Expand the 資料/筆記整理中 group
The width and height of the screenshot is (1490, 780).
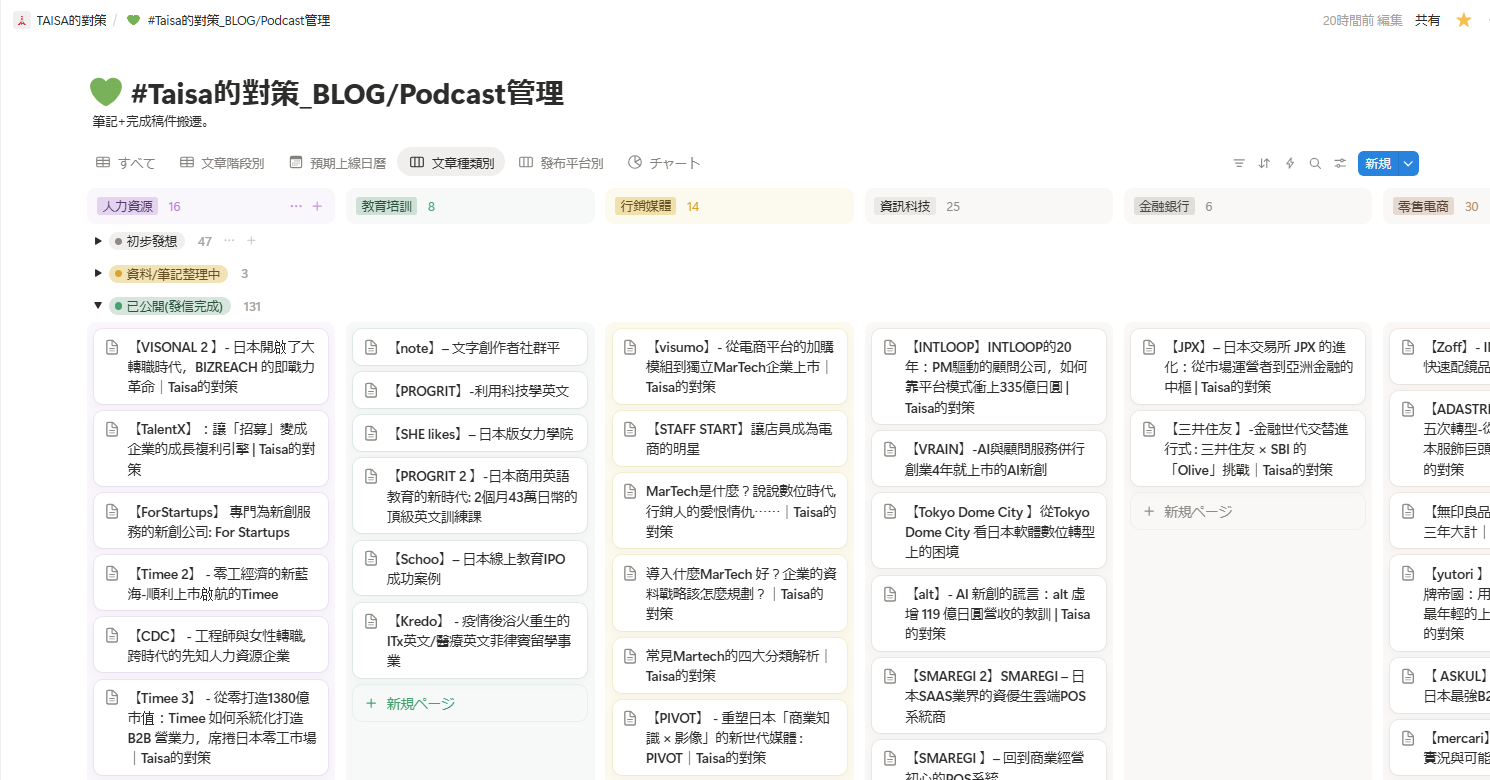click(98, 273)
